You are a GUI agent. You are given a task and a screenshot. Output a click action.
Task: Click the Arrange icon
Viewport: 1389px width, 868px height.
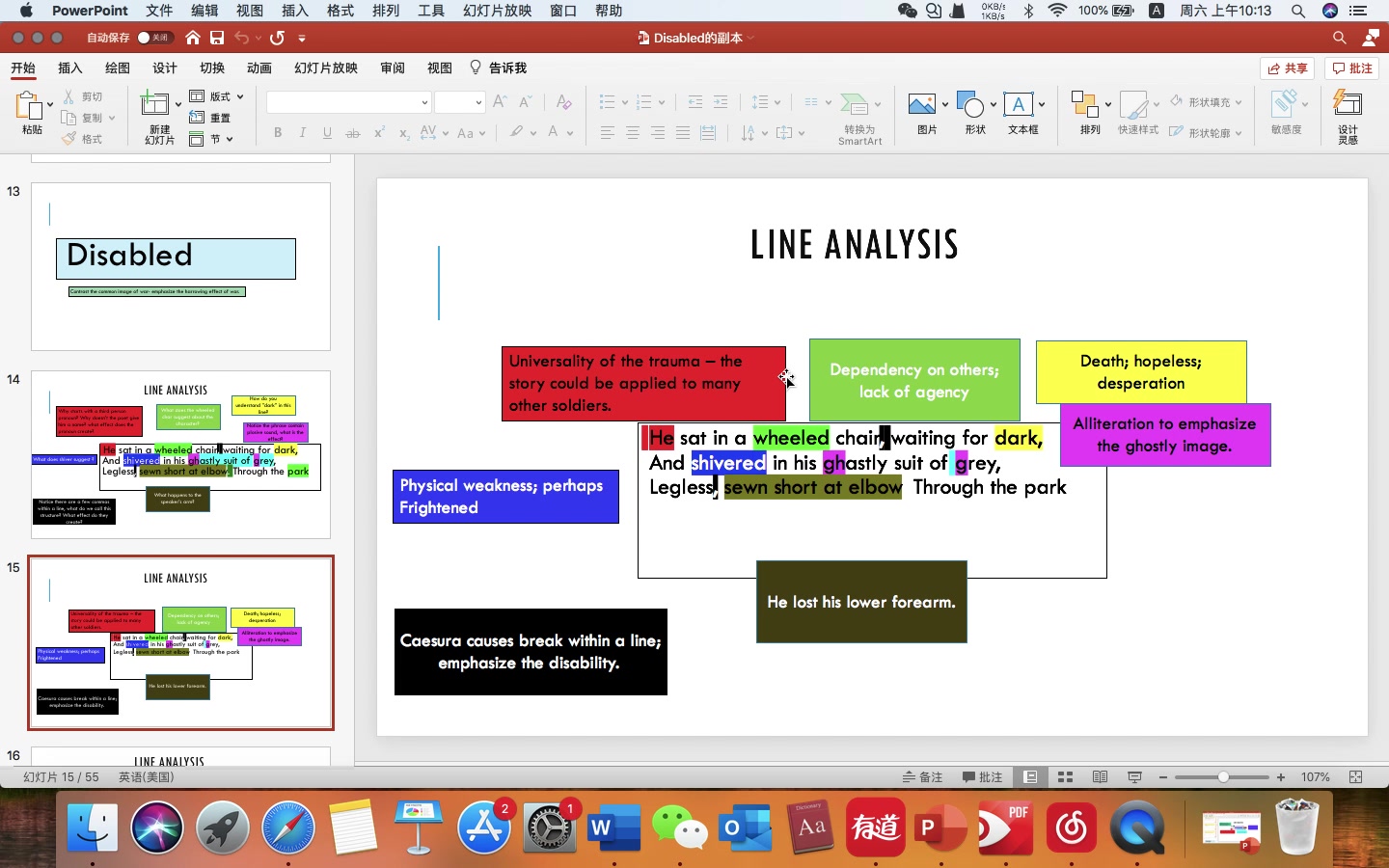coord(1085,104)
